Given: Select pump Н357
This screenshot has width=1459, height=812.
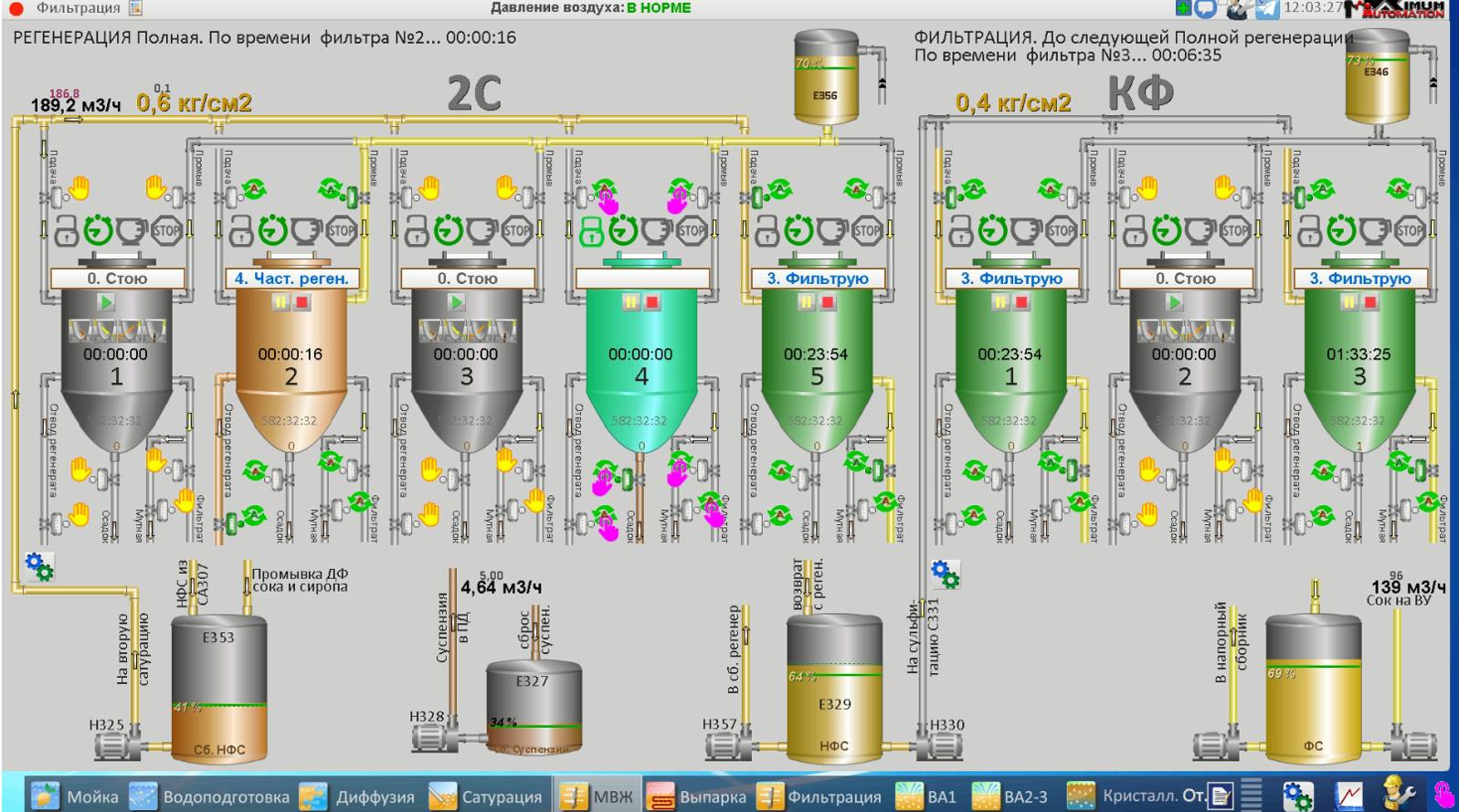Looking at the screenshot, I should point(729,745).
